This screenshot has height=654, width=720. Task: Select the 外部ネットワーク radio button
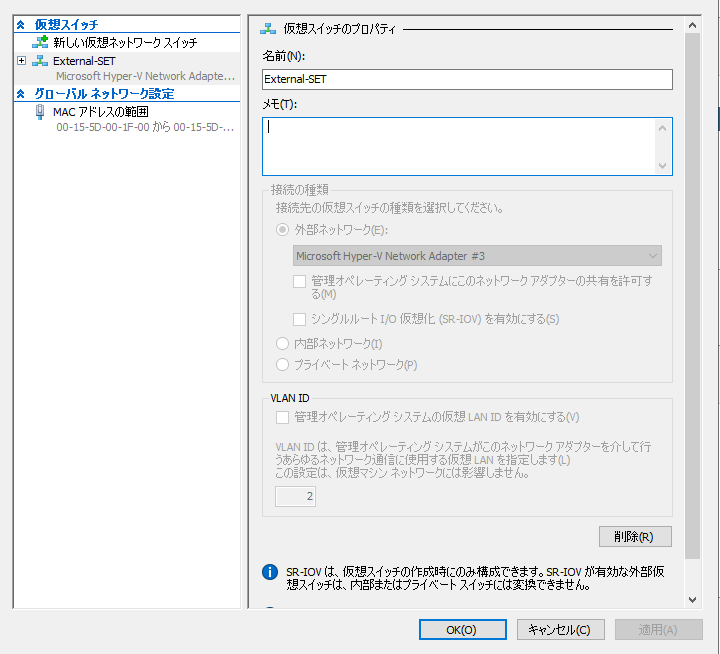coord(283,230)
